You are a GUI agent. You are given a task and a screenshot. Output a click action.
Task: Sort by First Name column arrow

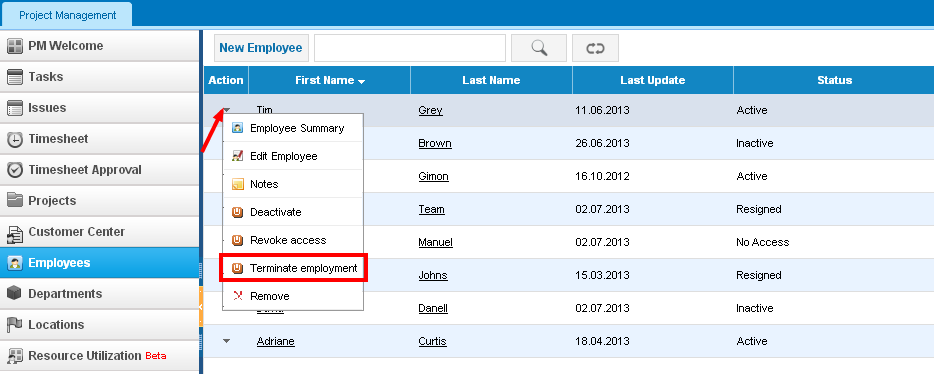tap(362, 82)
